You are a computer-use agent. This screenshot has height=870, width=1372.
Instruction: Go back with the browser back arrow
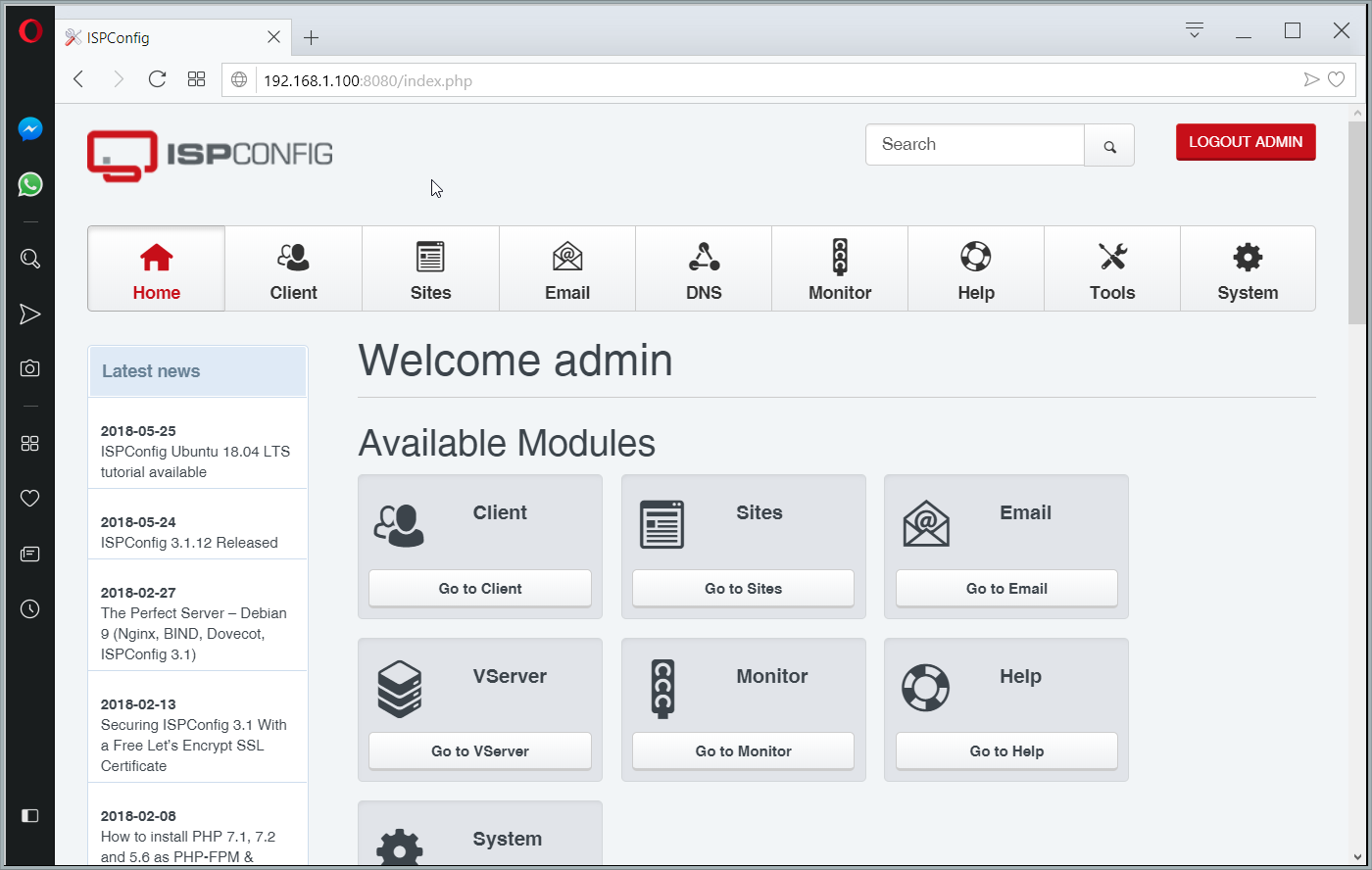click(x=79, y=79)
